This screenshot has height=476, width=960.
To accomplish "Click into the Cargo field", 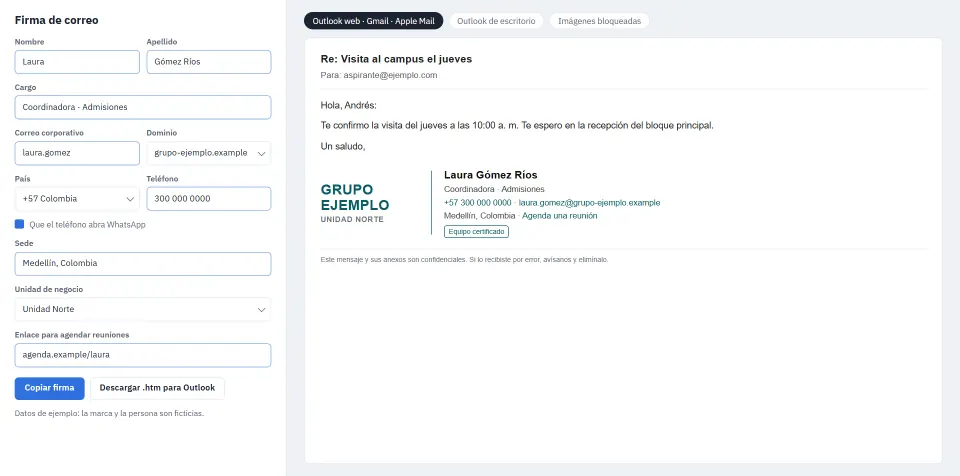I will coord(143,107).
